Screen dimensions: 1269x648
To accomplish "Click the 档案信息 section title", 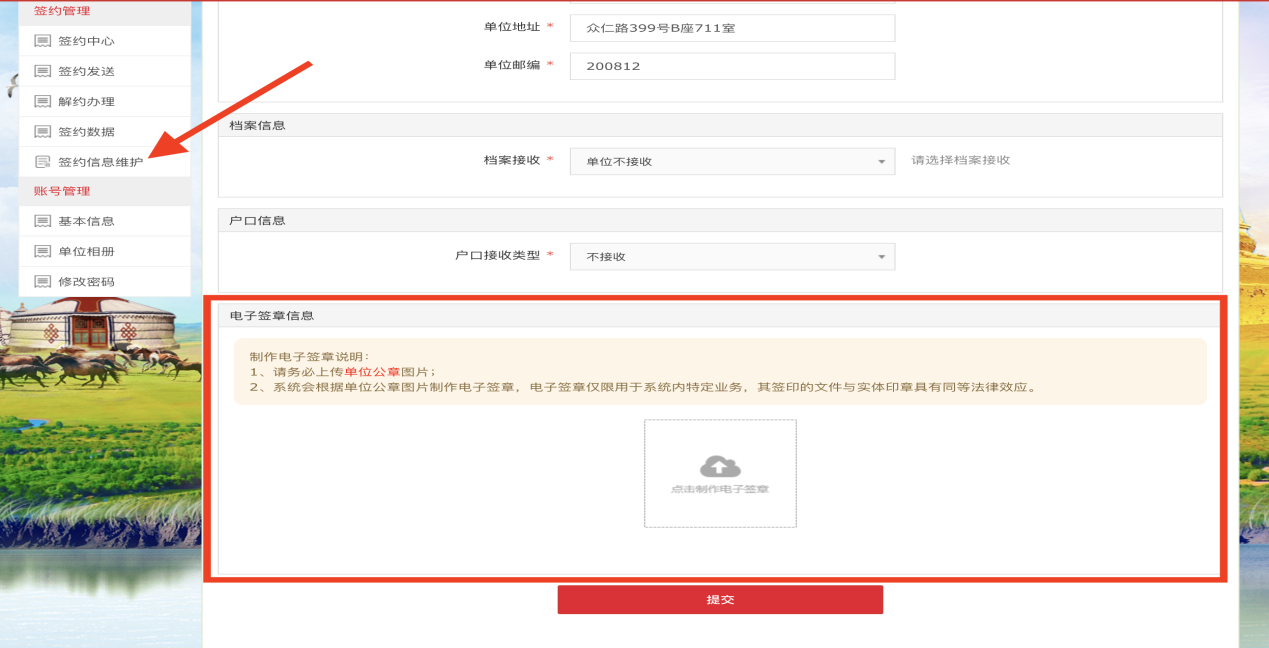I will click(257, 125).
